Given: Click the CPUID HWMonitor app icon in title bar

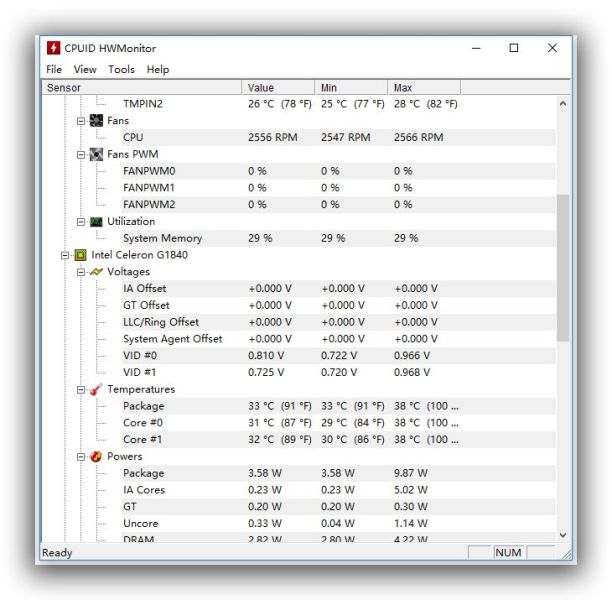Looking at the screenshot, I should click(53, 48).
